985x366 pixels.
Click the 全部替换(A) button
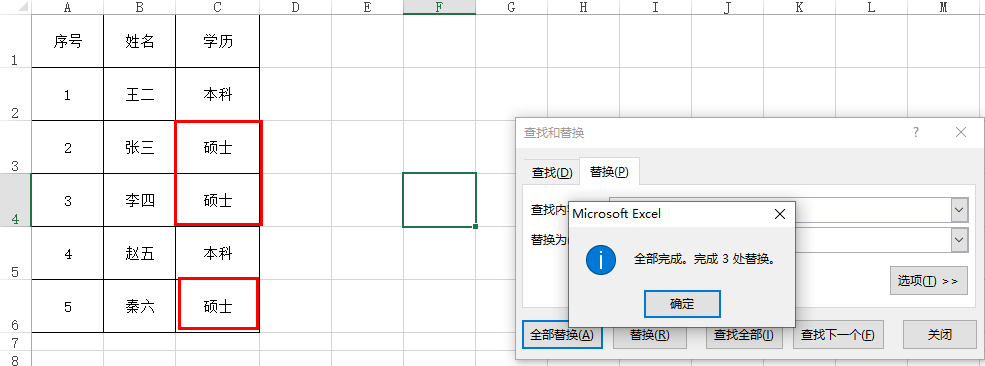[x=562, y=335]
